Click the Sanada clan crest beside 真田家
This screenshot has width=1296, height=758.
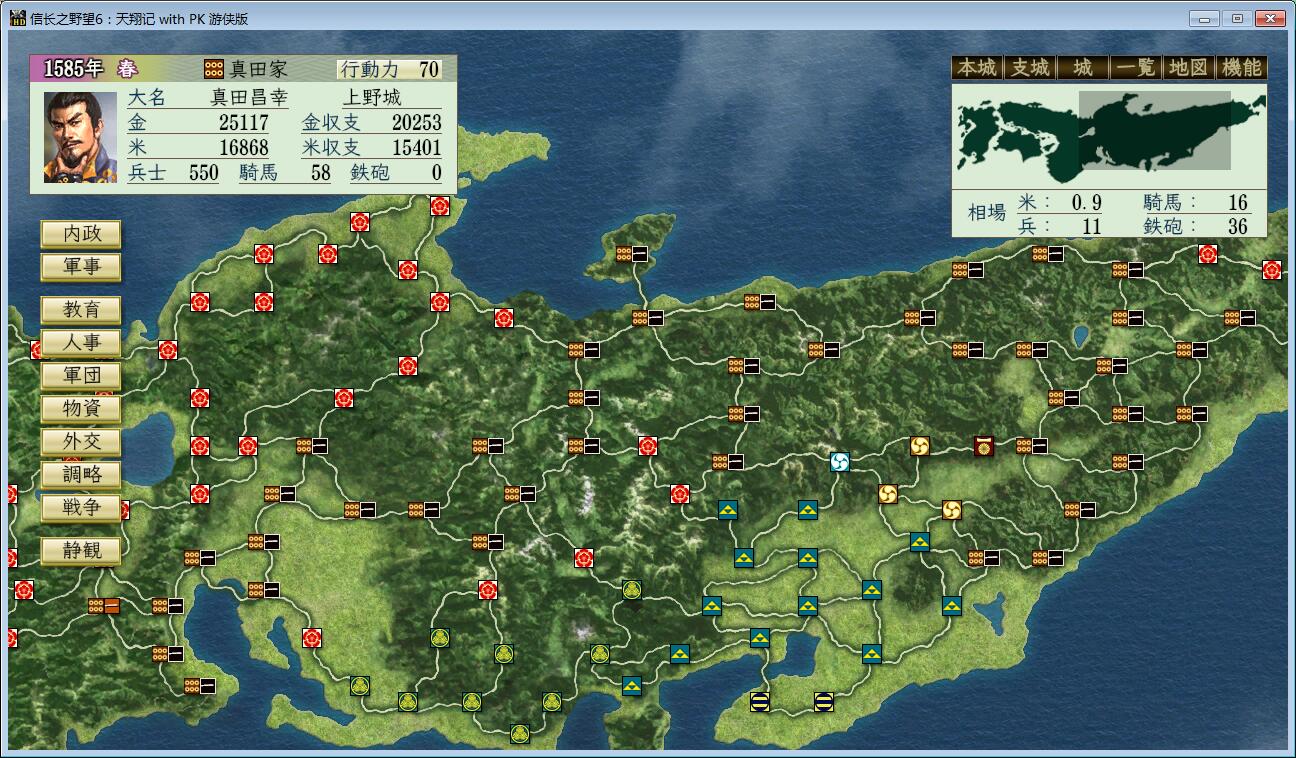click(214, 69)
